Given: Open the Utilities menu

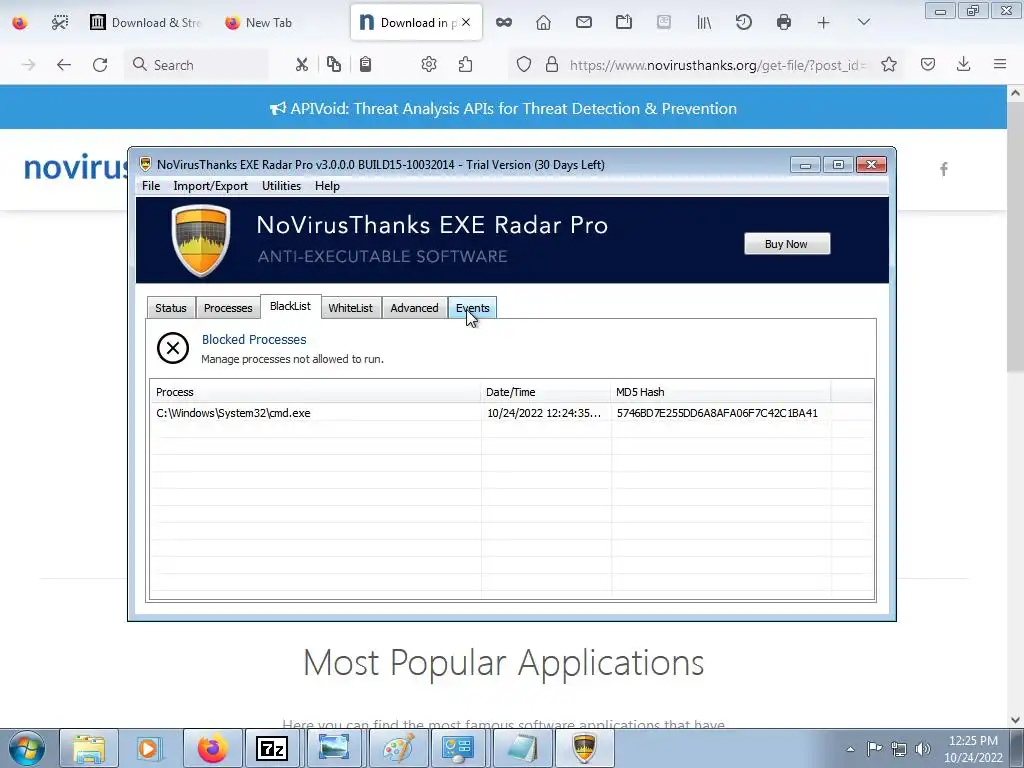Looking at the screenshot, I should coord(281,186).
